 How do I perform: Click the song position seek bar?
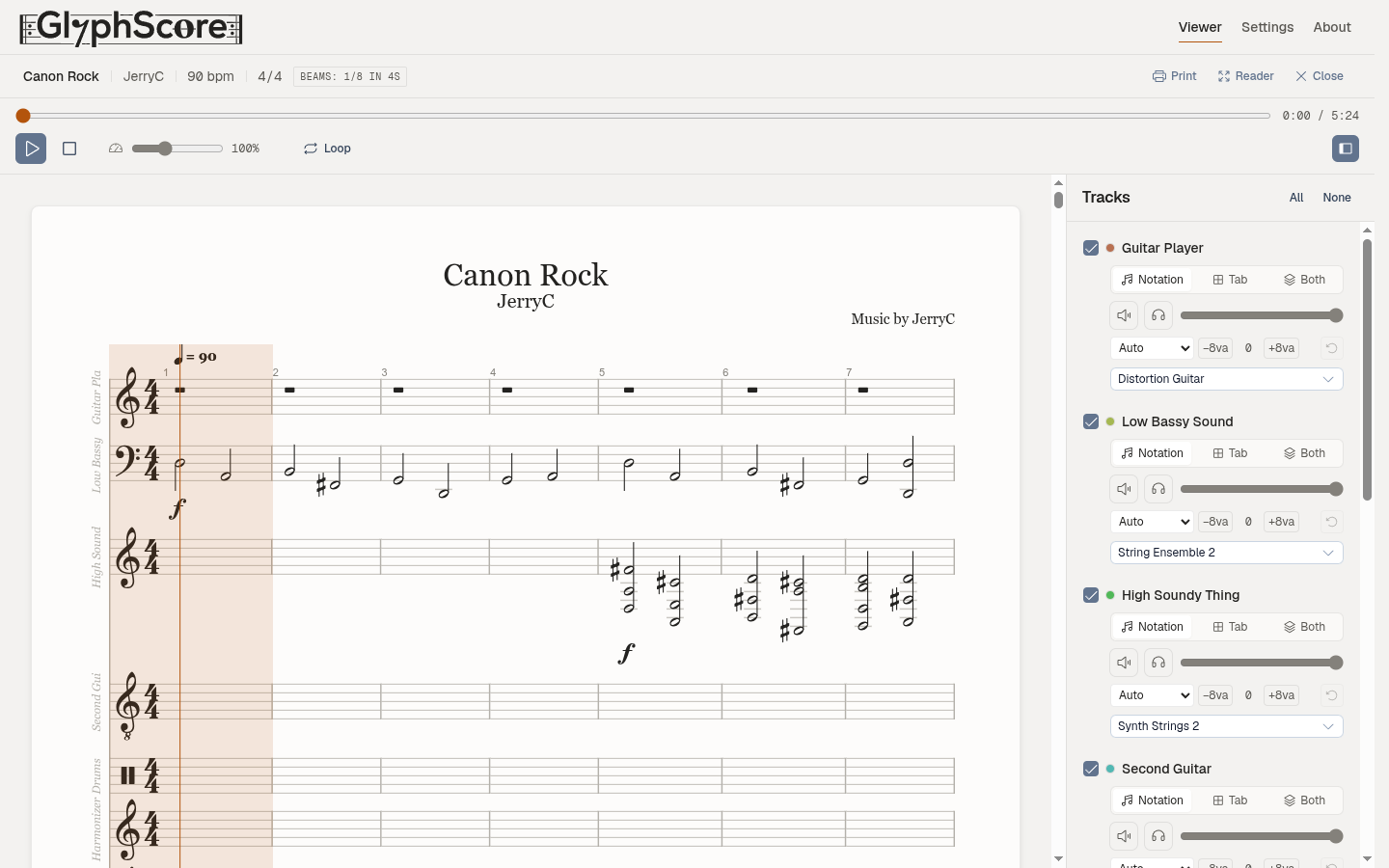[642, 116]
